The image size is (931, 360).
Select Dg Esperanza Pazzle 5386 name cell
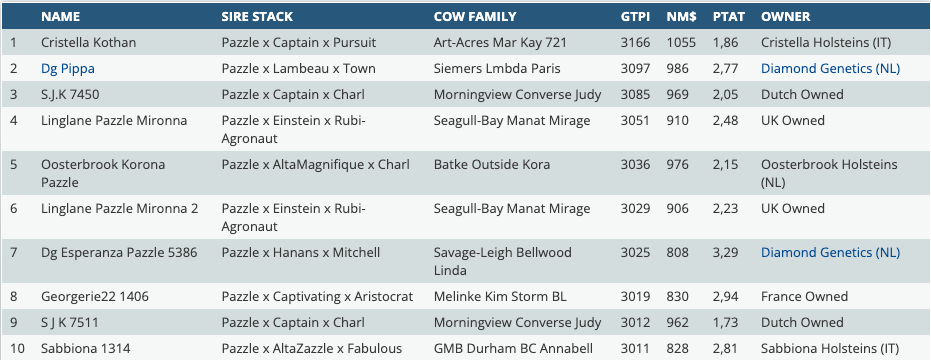119,253
